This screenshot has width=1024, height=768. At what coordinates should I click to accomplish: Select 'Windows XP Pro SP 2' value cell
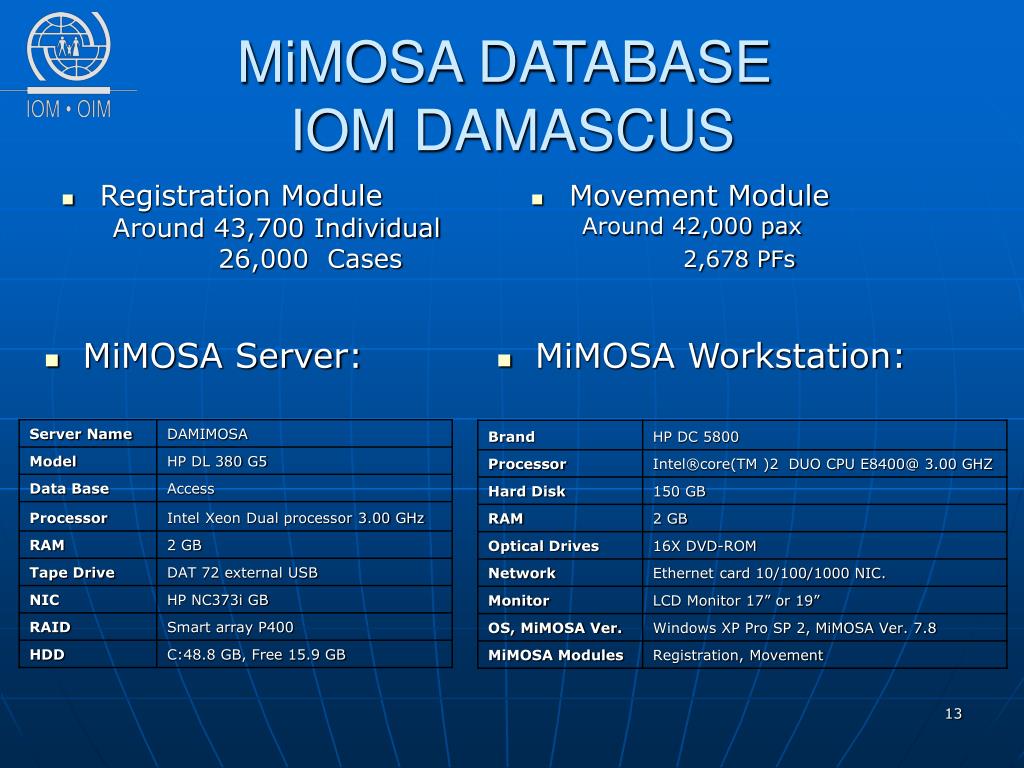coord(825,628)
